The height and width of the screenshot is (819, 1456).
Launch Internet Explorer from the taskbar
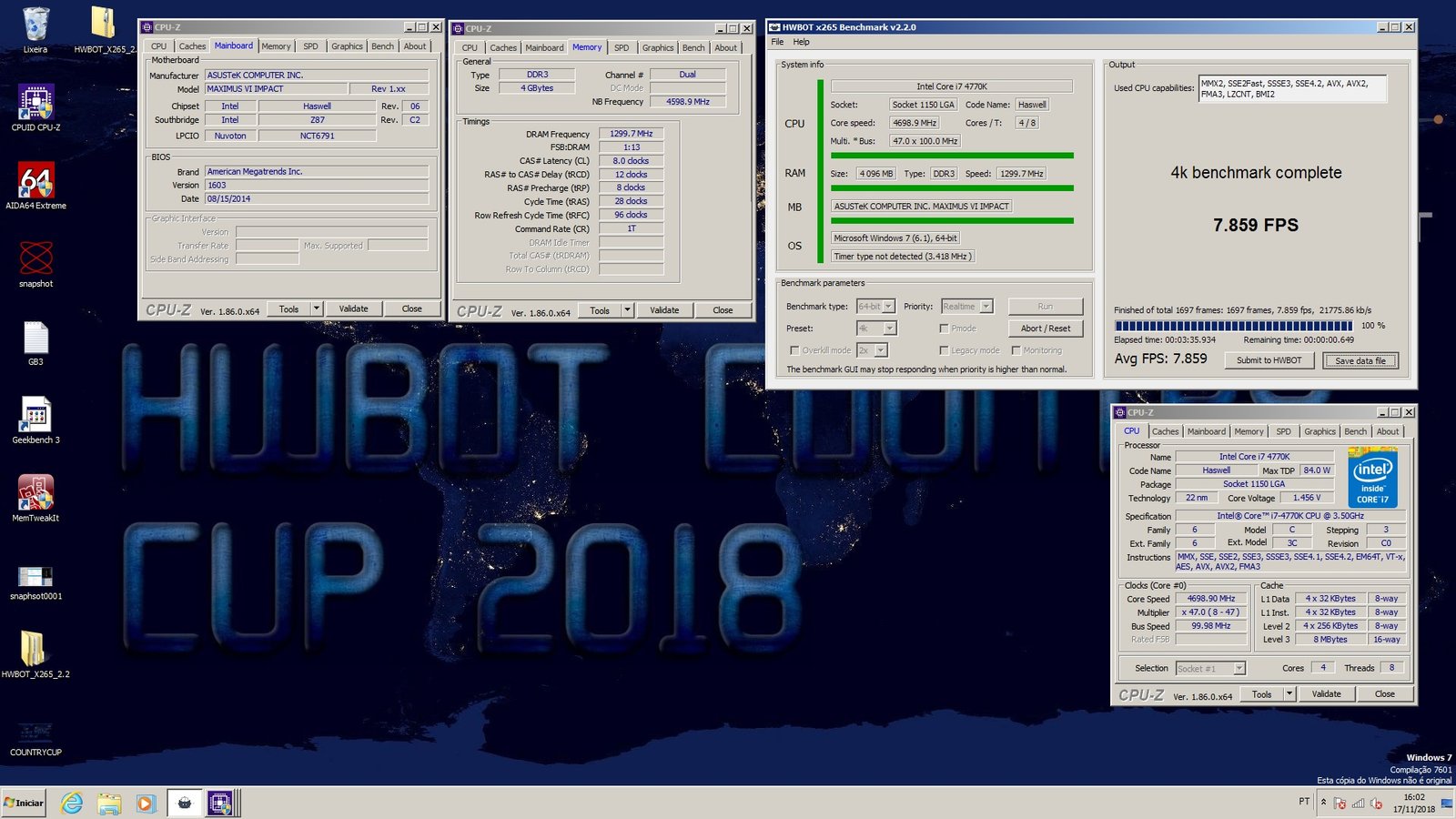point(71,803)
